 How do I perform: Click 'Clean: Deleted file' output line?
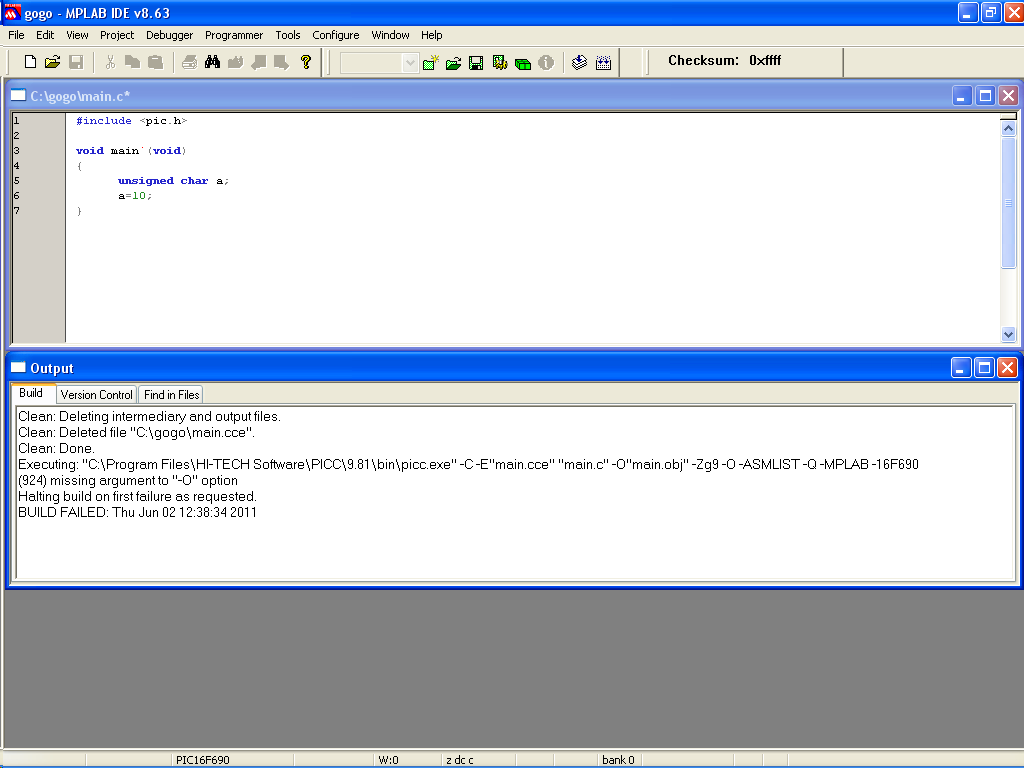pyautogui.click(x=136, y=432)
